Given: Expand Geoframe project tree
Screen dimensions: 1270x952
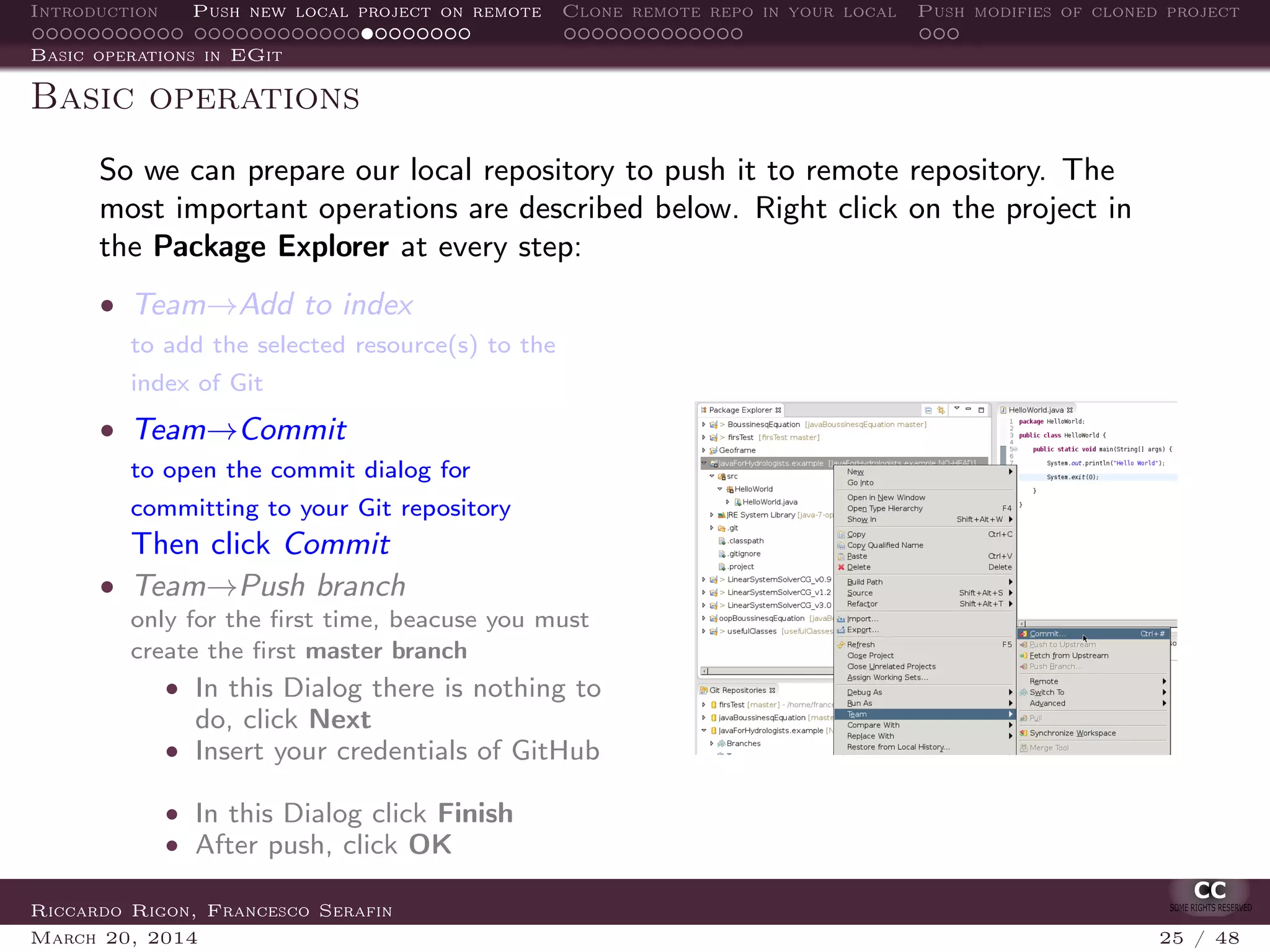Looking at the screenshot, I should point(704,451).
